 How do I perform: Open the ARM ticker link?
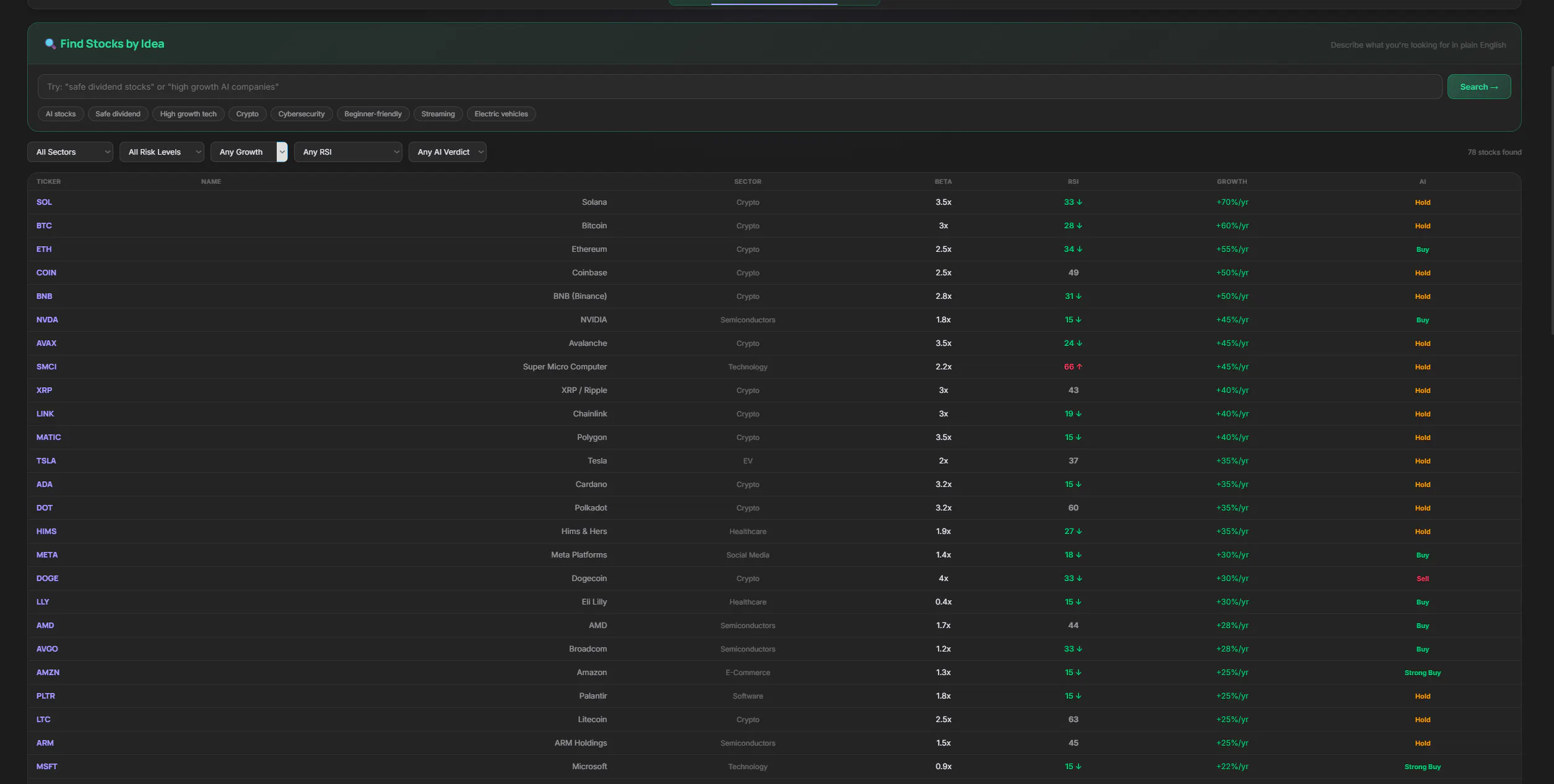coord(45,743)
